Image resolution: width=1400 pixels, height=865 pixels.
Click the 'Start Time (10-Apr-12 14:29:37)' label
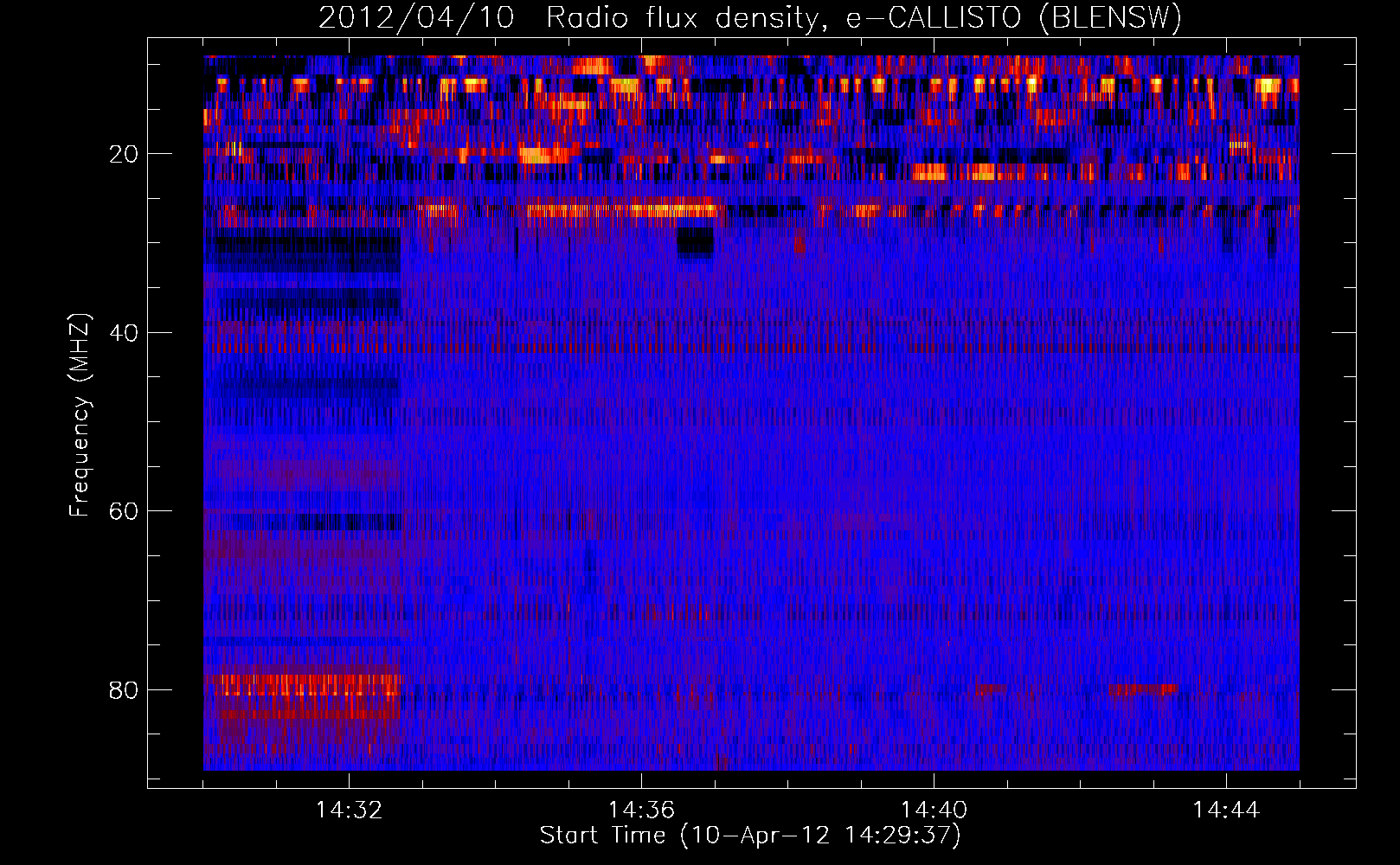tap(750, 836)
